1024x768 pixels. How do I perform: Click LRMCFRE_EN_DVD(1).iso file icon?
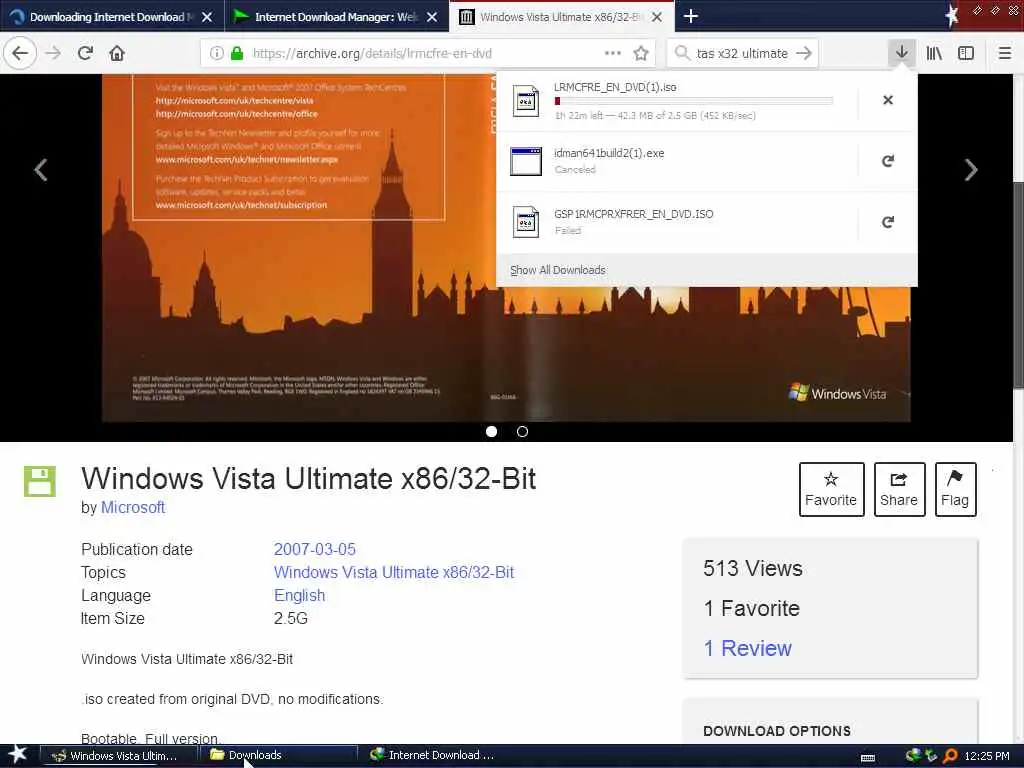click(526, 101)
